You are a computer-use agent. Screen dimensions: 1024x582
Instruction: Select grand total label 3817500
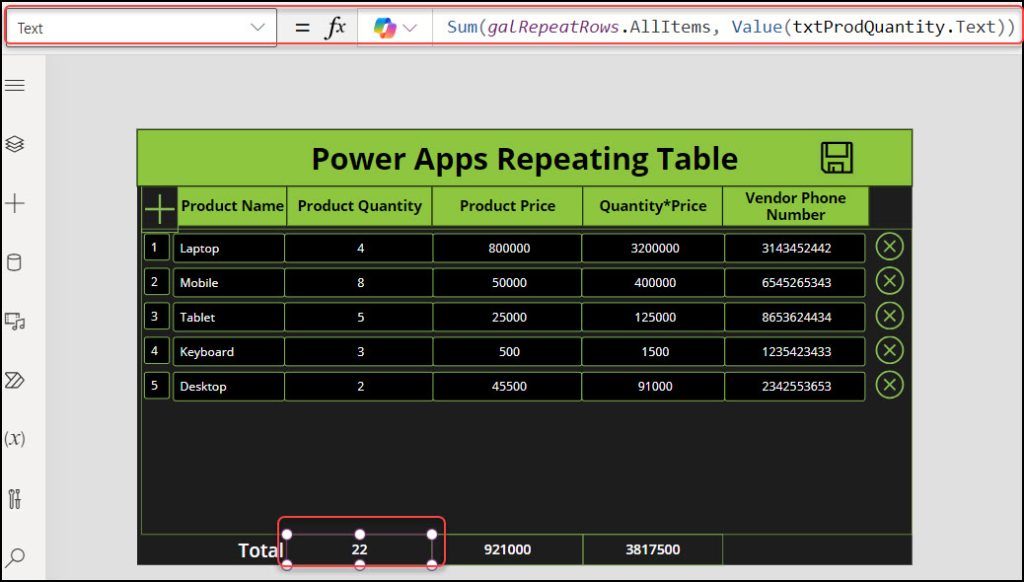pos(653,549)
